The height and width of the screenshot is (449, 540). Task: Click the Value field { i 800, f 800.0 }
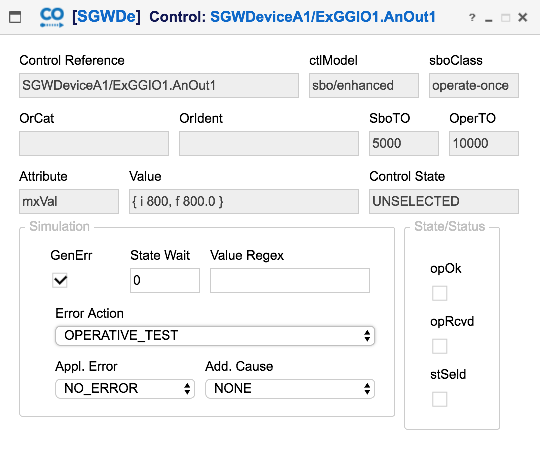244,201
